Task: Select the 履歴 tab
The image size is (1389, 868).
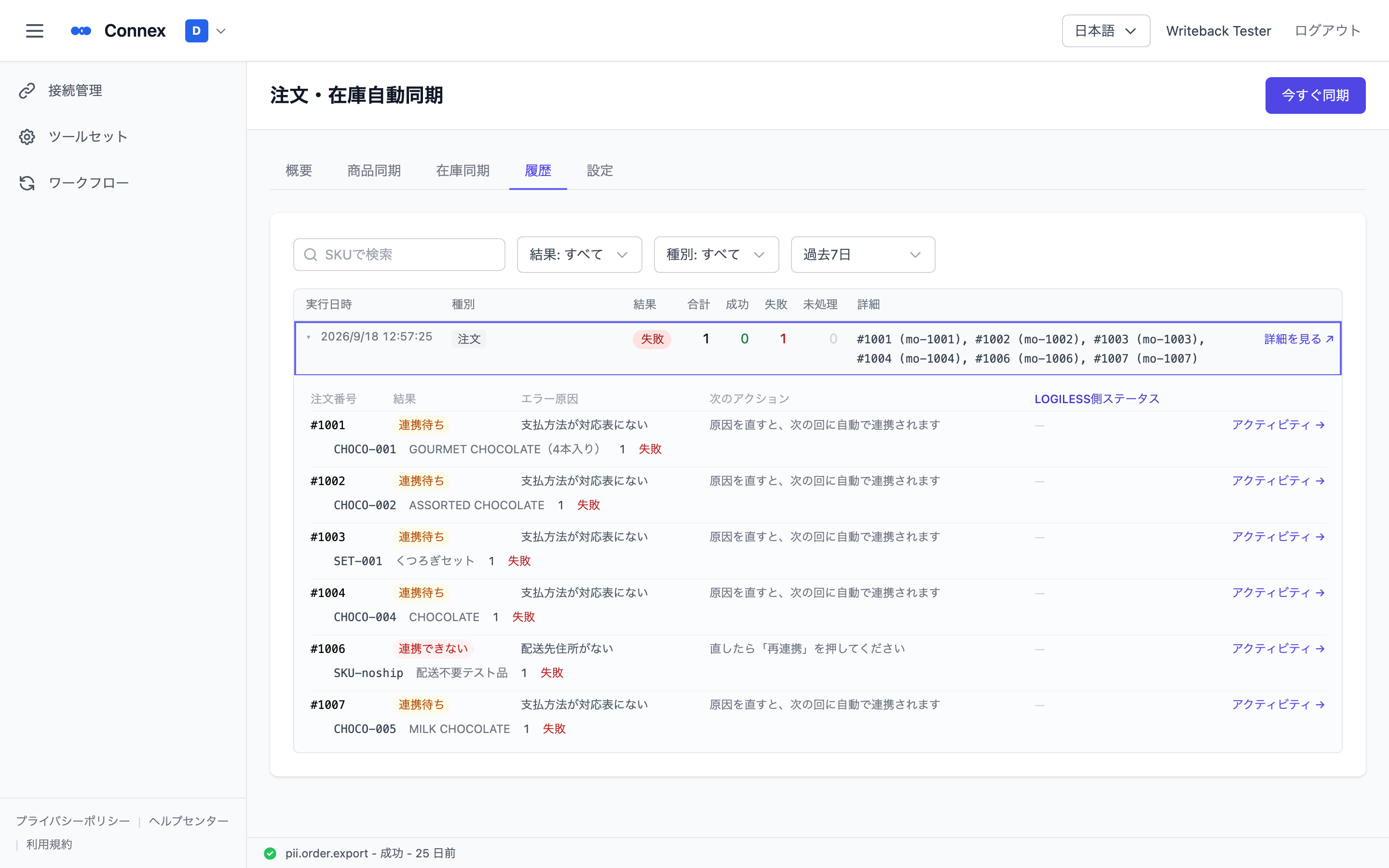Action: (538, 171)
